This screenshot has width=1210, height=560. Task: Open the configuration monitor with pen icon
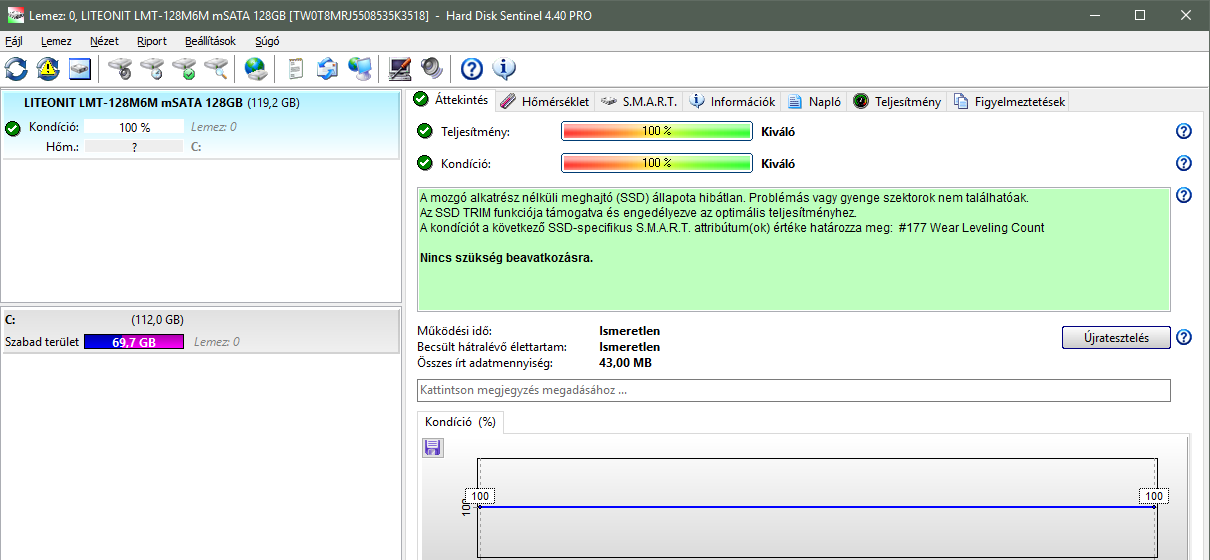(x=400, y=69)
